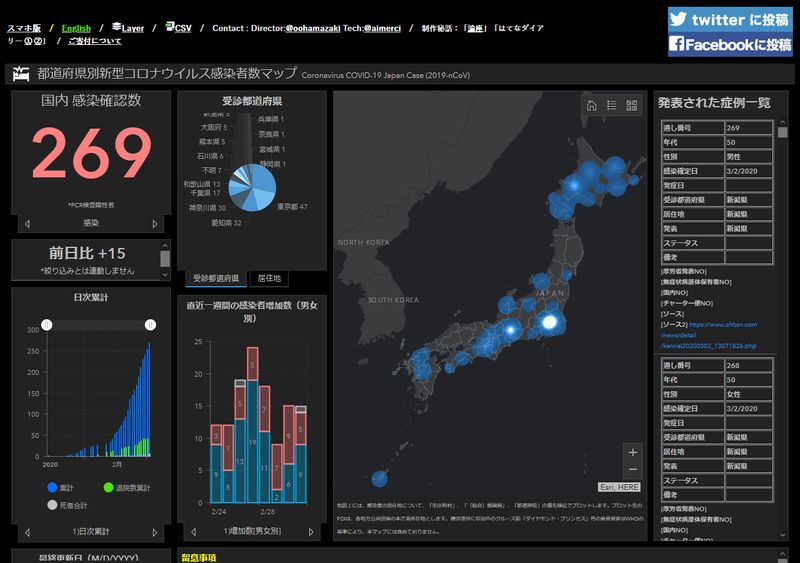Advance to next chart after 増加数[男女別]
Image resolution: width=800 pixels, height=563 pixels.
coord(321,531)
